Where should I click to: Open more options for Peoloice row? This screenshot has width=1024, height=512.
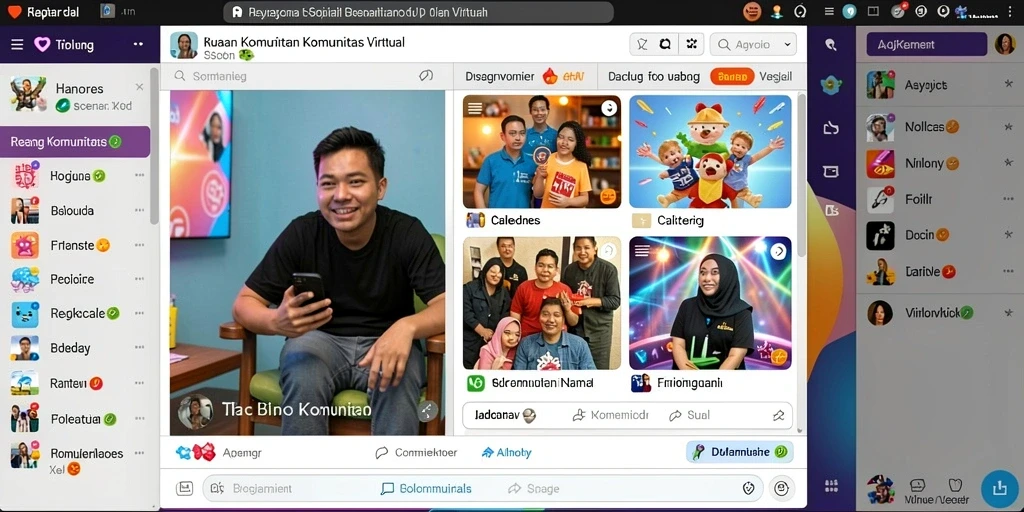[x=139, y=280]
